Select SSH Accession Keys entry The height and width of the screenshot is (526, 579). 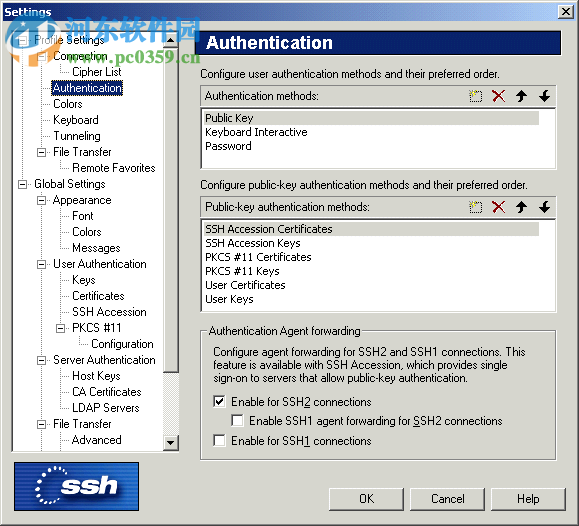tap(371, 243)
